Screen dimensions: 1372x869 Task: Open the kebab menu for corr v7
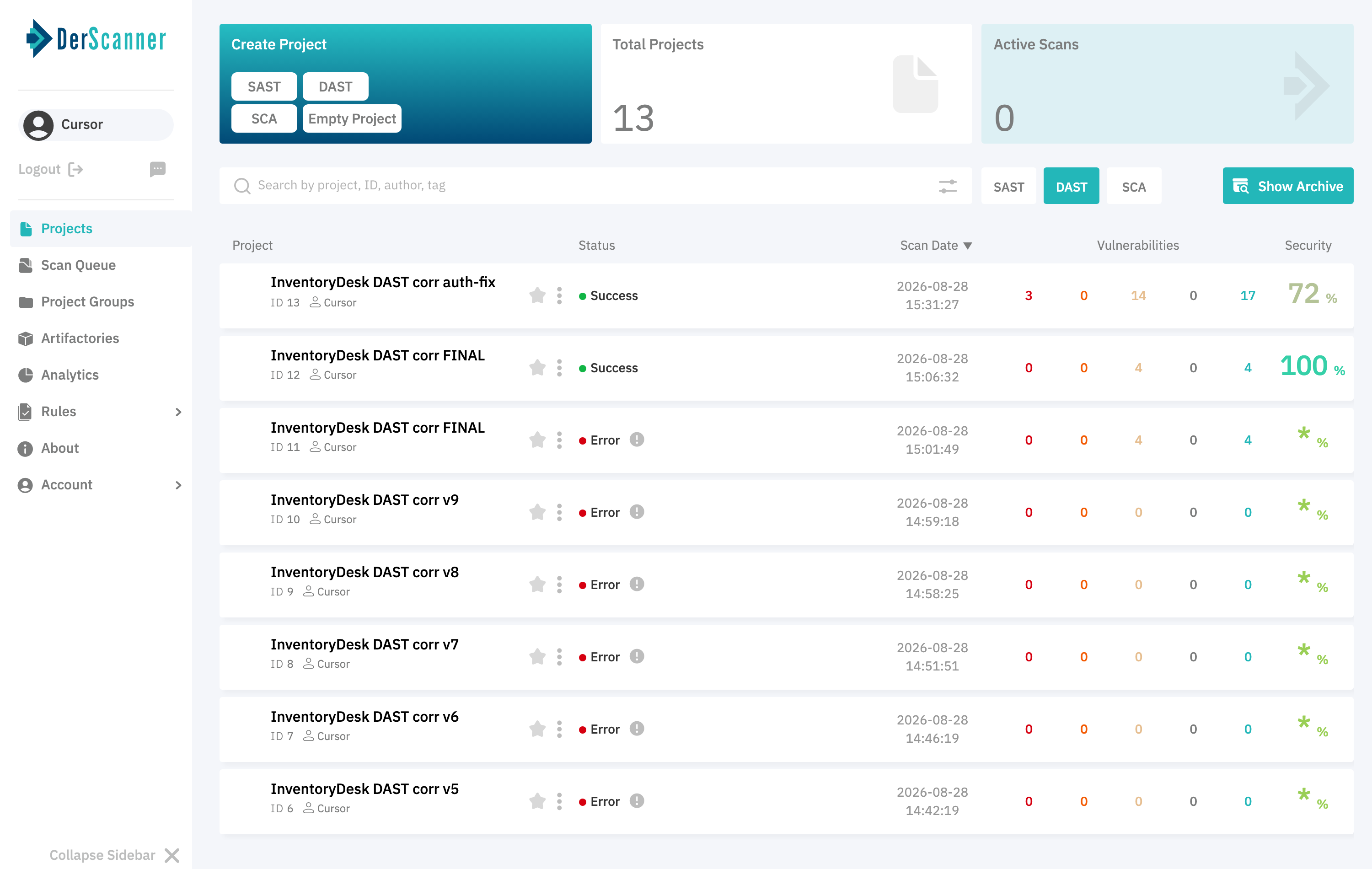(x=559, y=657)
